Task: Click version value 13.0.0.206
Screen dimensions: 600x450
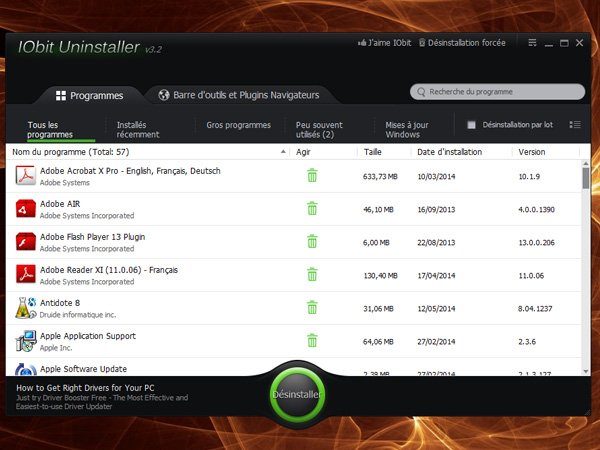Action: click(x=536, y=242)
